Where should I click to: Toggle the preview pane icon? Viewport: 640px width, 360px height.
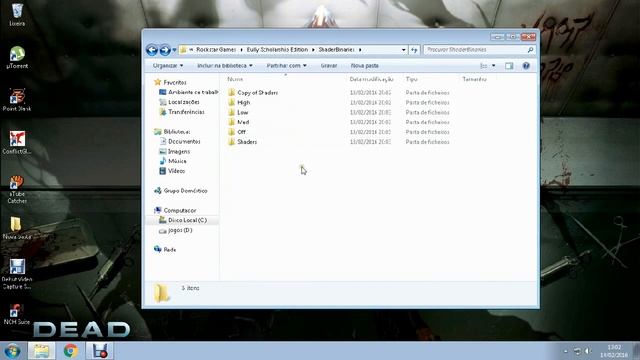click(509, 66)
